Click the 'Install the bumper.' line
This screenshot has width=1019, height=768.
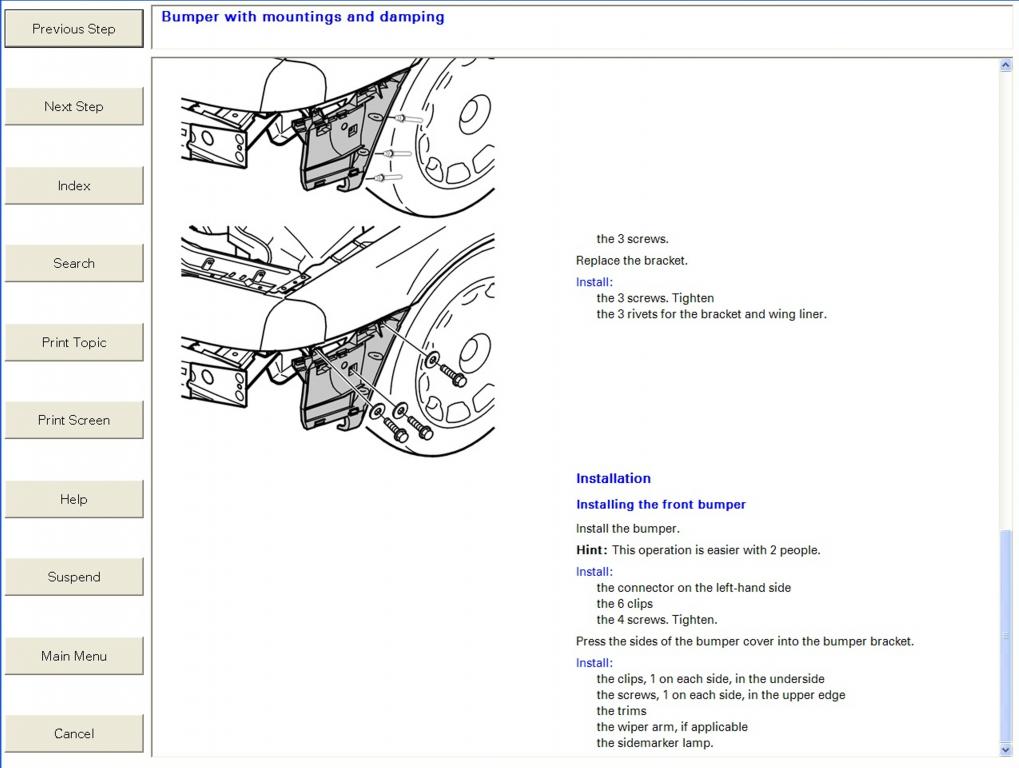pos(627,529)
